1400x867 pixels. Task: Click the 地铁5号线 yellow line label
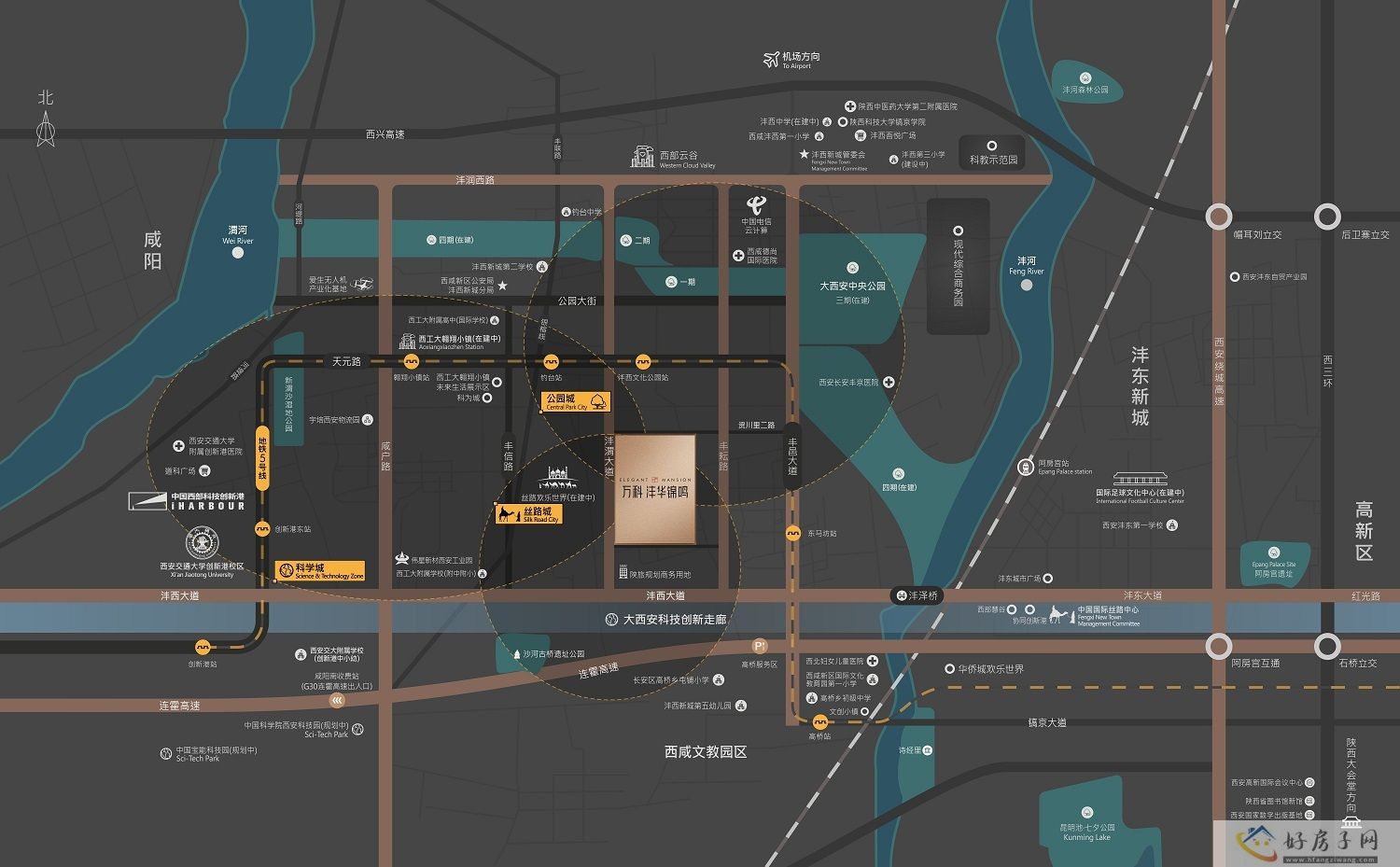(x=262, y=458)
